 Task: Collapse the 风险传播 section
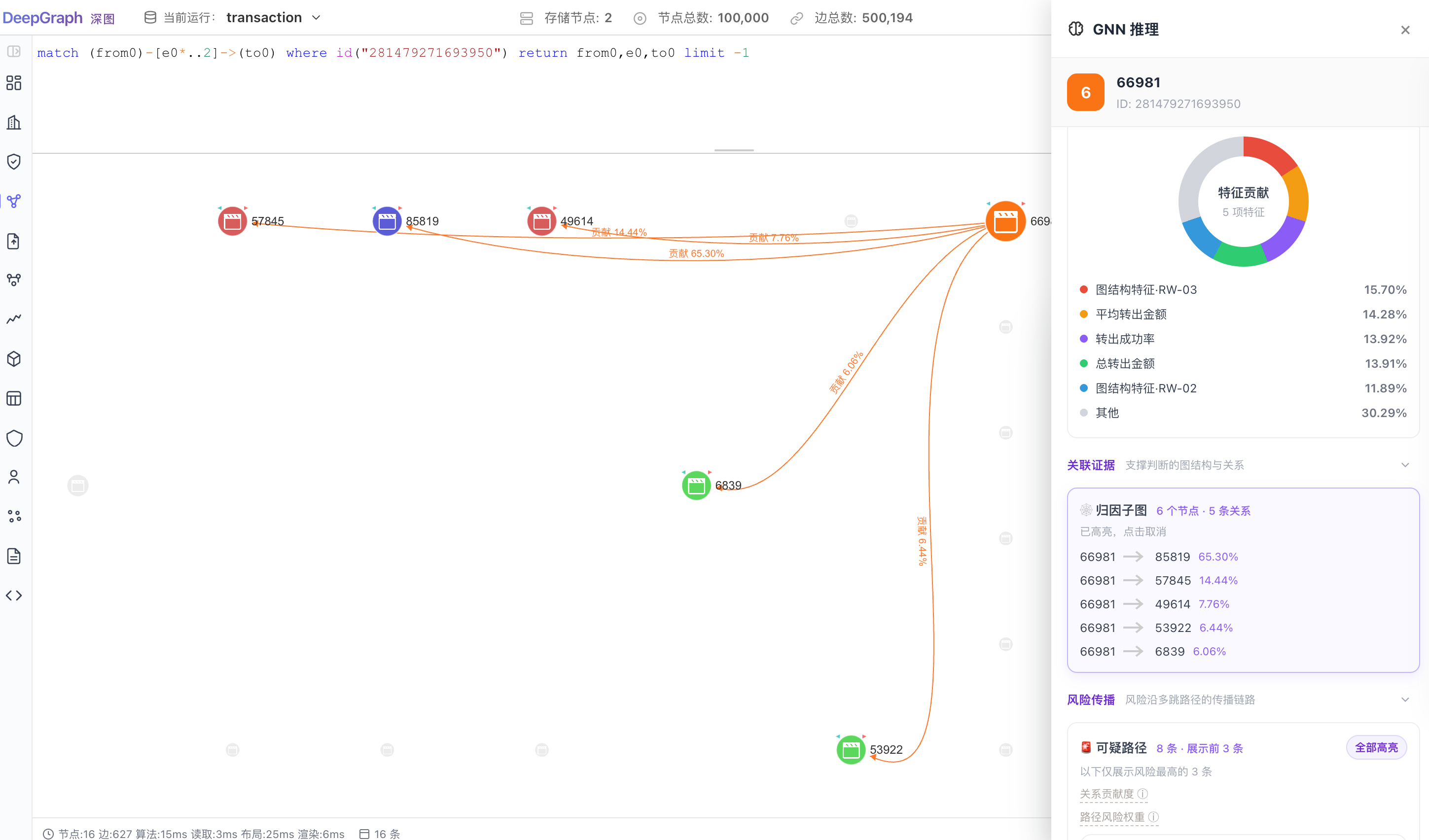pos(1405,700)
